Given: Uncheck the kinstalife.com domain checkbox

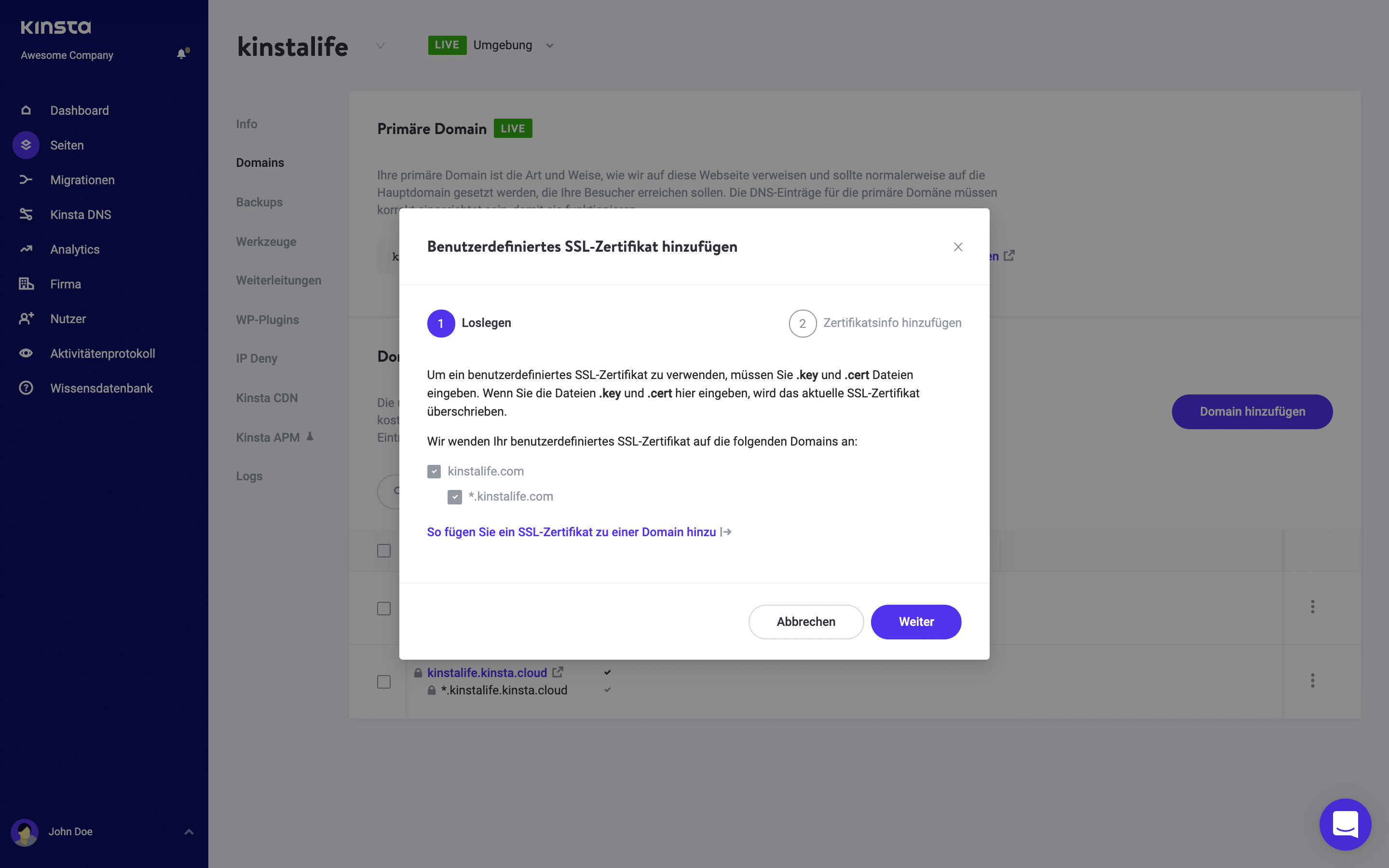Looking at the screenshot, I should [435, 471].
